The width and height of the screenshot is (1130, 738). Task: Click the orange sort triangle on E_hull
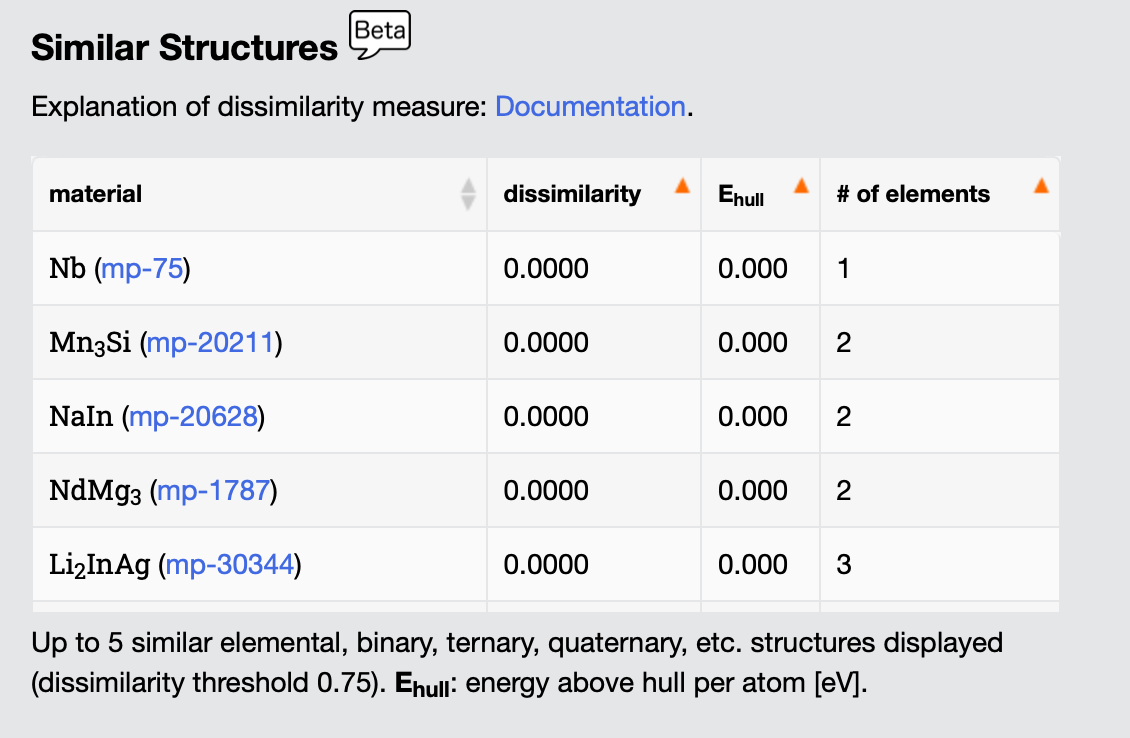tap(800, 184)
